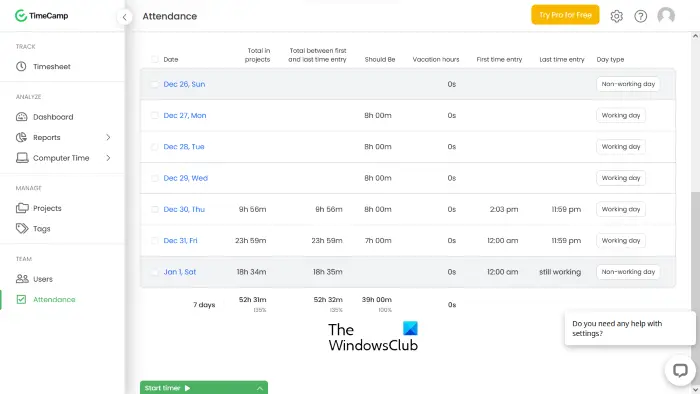
Task: Click the Attendance checkmark icon
Action: (x=21, y=299)
